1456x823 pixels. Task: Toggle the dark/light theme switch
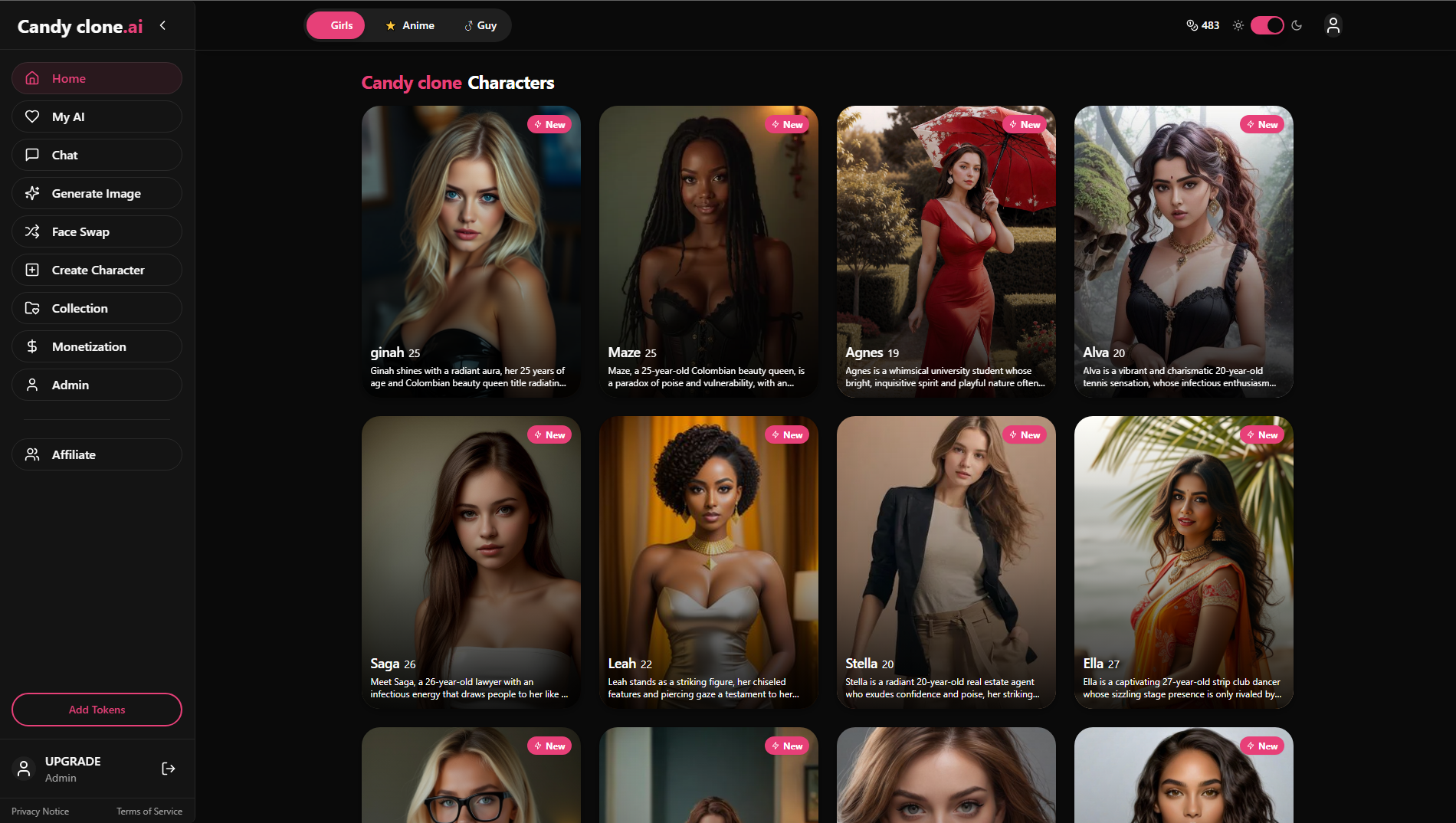tap(1267, 25)
